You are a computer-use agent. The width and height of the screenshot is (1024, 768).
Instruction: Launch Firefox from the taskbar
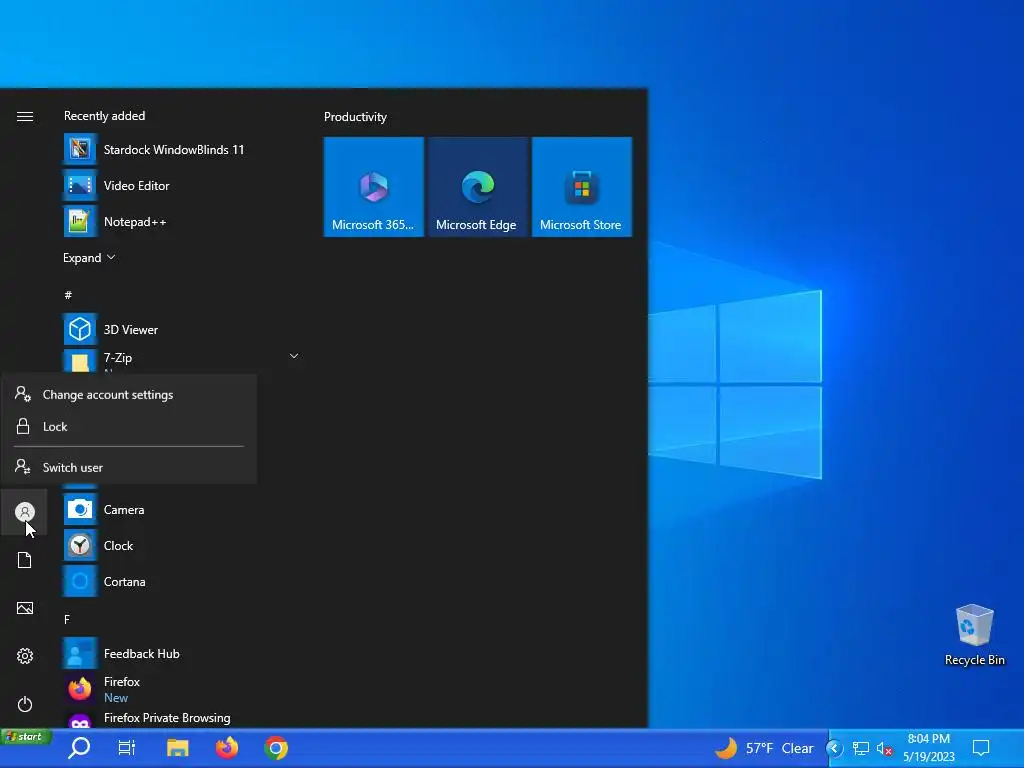point(227,748)
